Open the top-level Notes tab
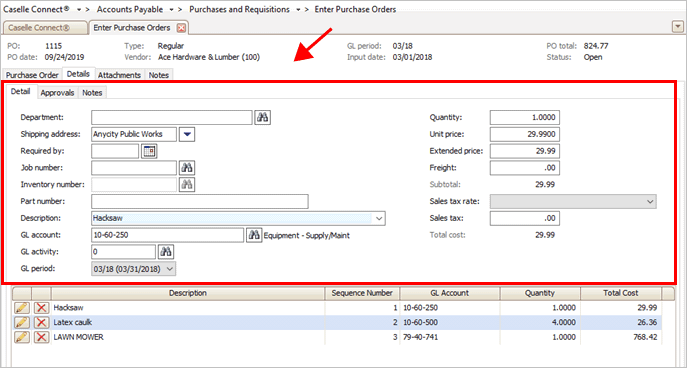 pos(159,75)
